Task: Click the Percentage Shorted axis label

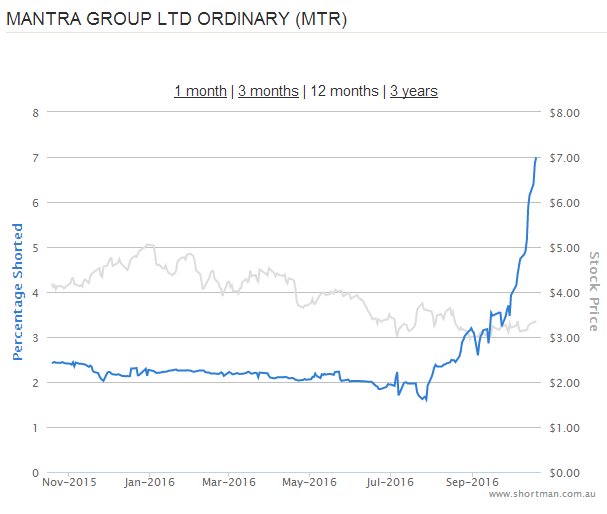Action: 17,292
